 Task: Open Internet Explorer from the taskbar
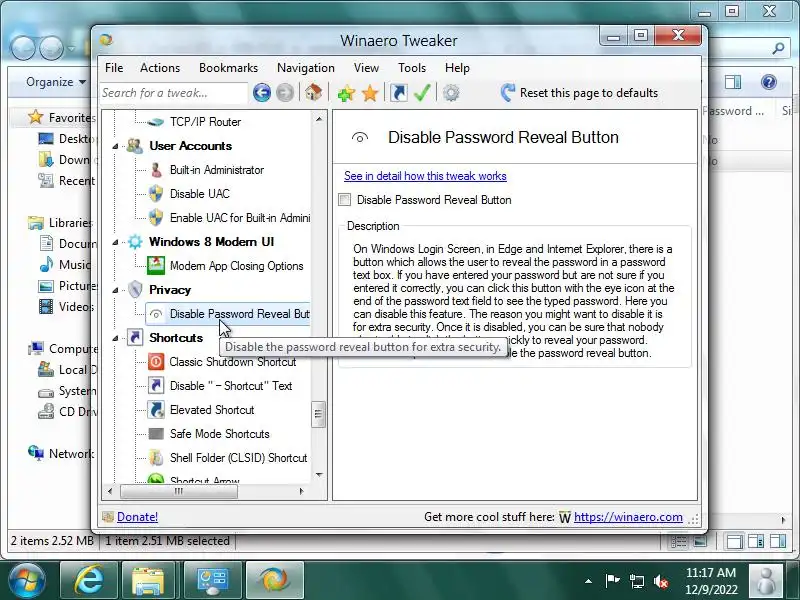point(89,580)
